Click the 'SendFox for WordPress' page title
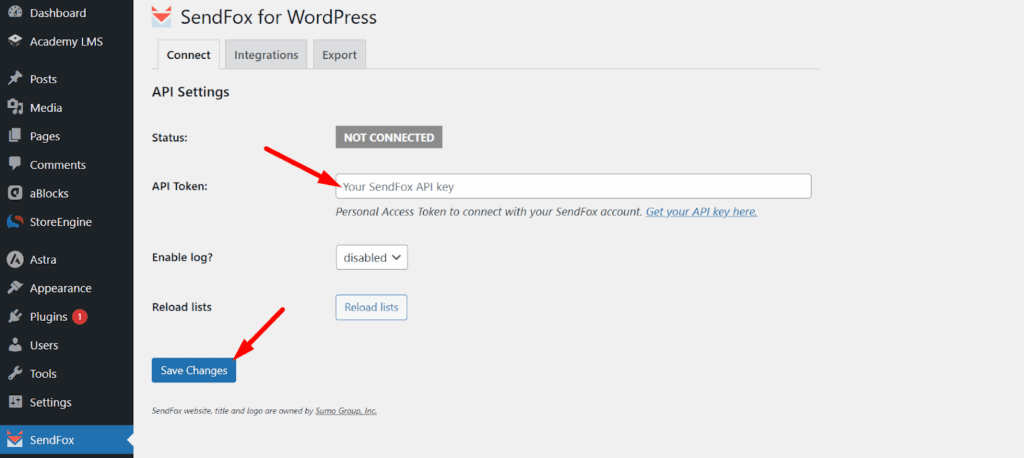Viewport: 1024px width, 458px height. pyautogui.click(x=279, y=17)
